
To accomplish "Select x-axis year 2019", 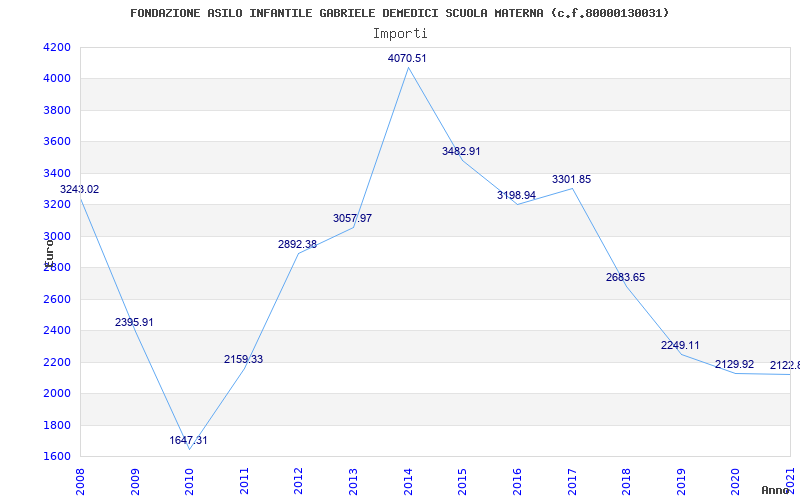I will tap(681, 481).
